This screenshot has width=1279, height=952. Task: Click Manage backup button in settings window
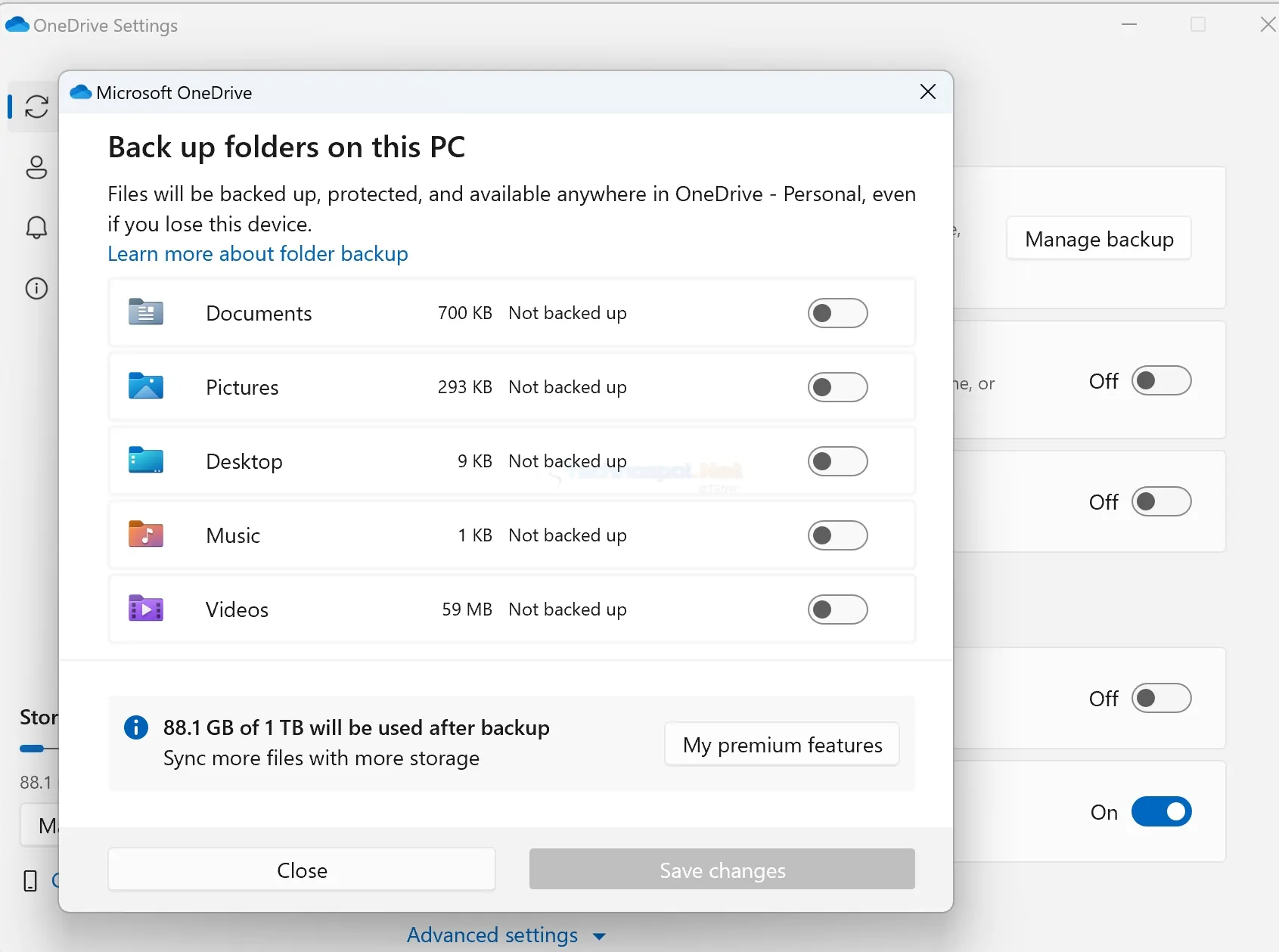click(1099, 239)
